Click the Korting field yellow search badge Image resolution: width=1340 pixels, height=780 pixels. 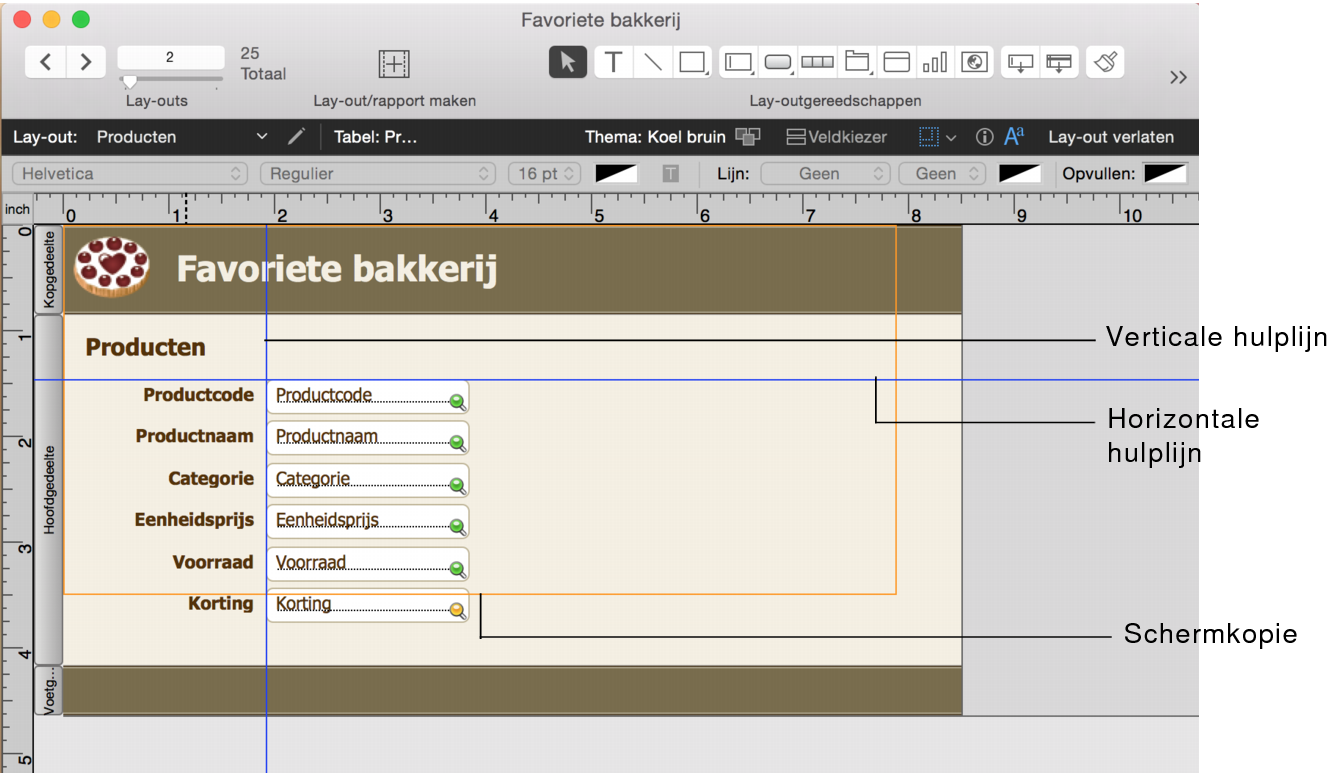coord(458,611)
